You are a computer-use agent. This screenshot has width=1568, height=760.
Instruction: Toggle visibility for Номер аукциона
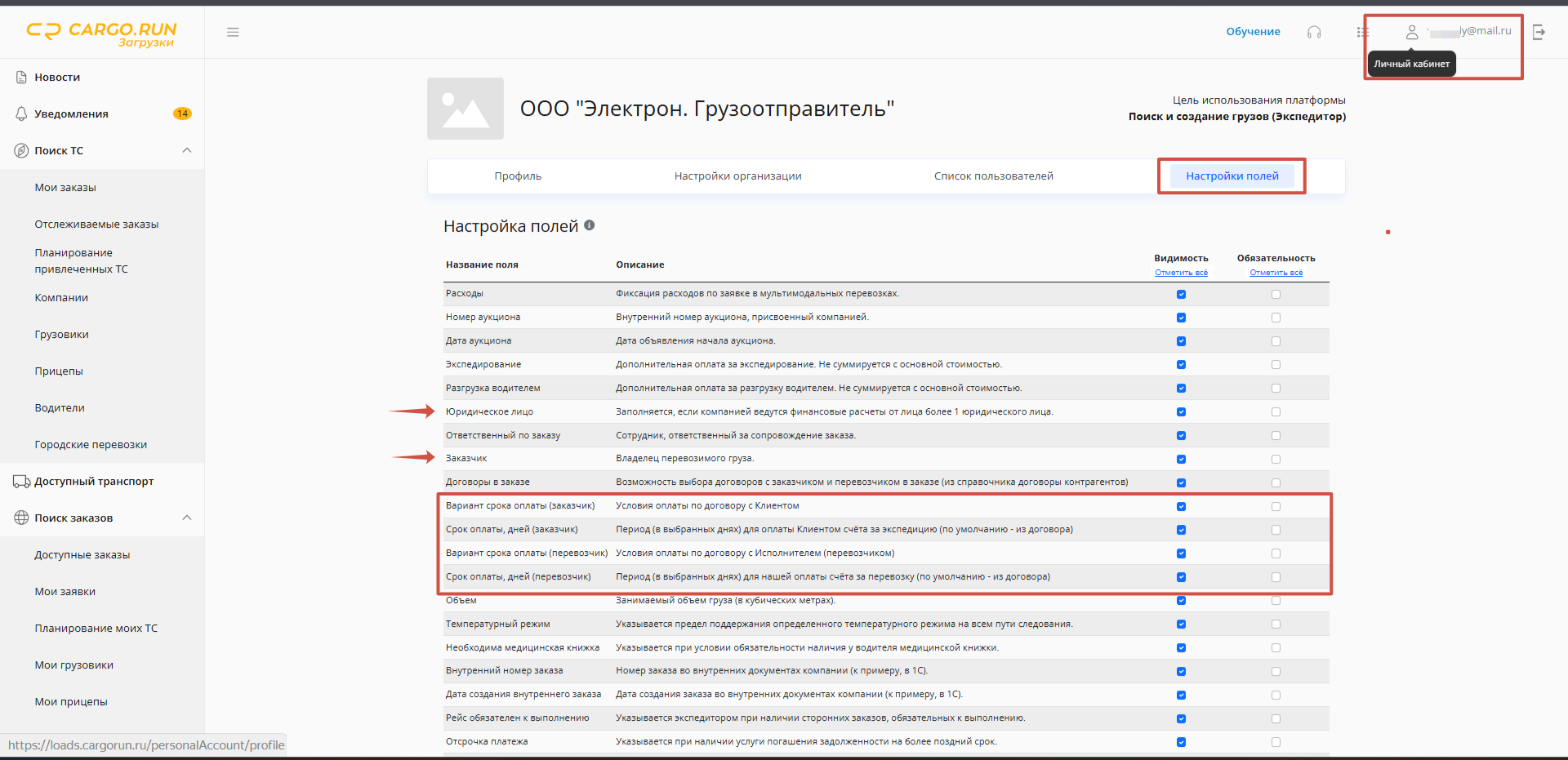coord(1181,318)
